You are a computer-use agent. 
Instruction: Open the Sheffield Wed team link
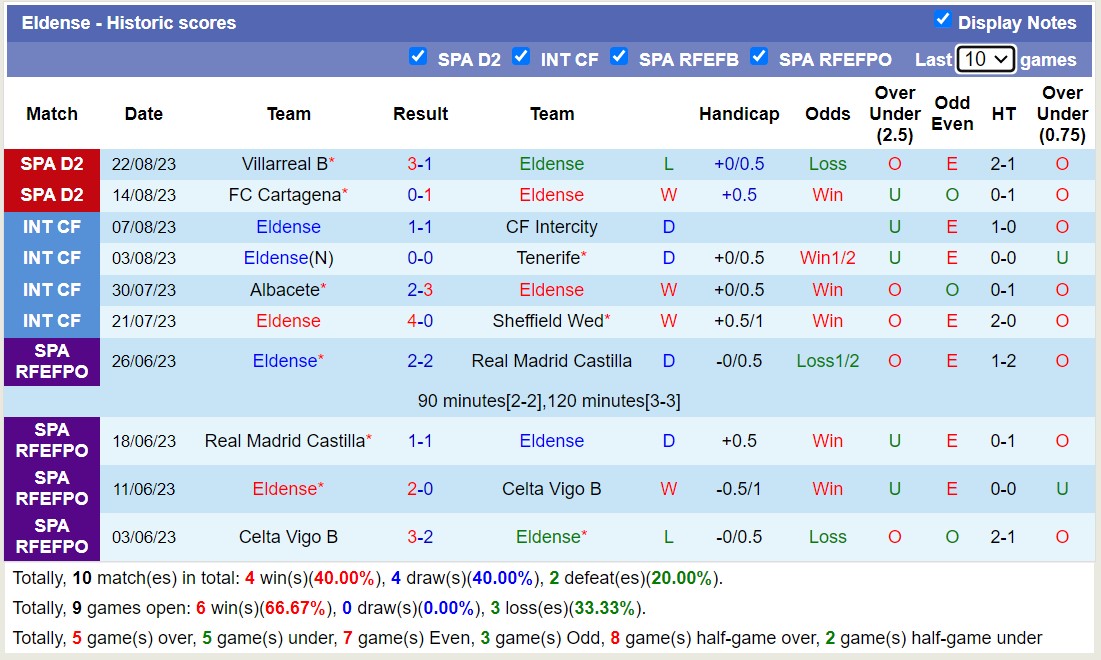point(548,321)
